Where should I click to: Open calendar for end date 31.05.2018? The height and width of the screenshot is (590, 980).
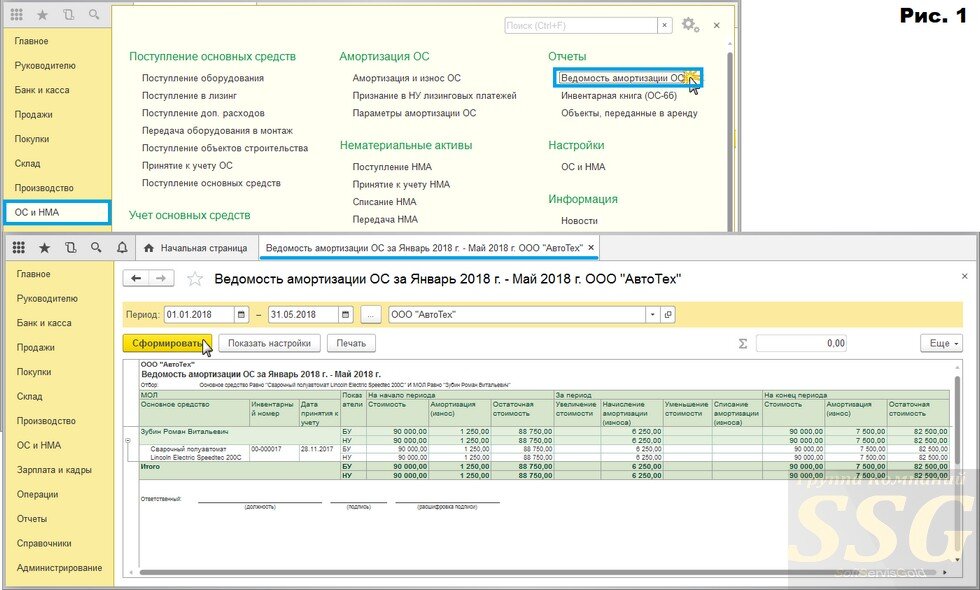346,314
